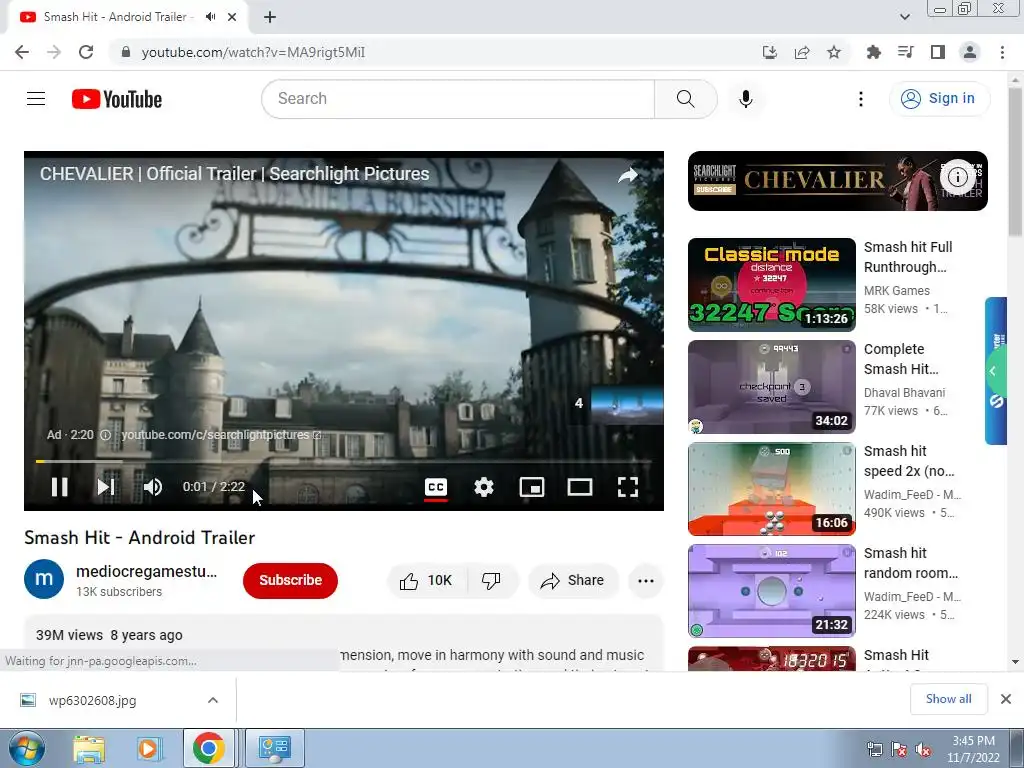Launch media player from taskbar

[148, 749]
